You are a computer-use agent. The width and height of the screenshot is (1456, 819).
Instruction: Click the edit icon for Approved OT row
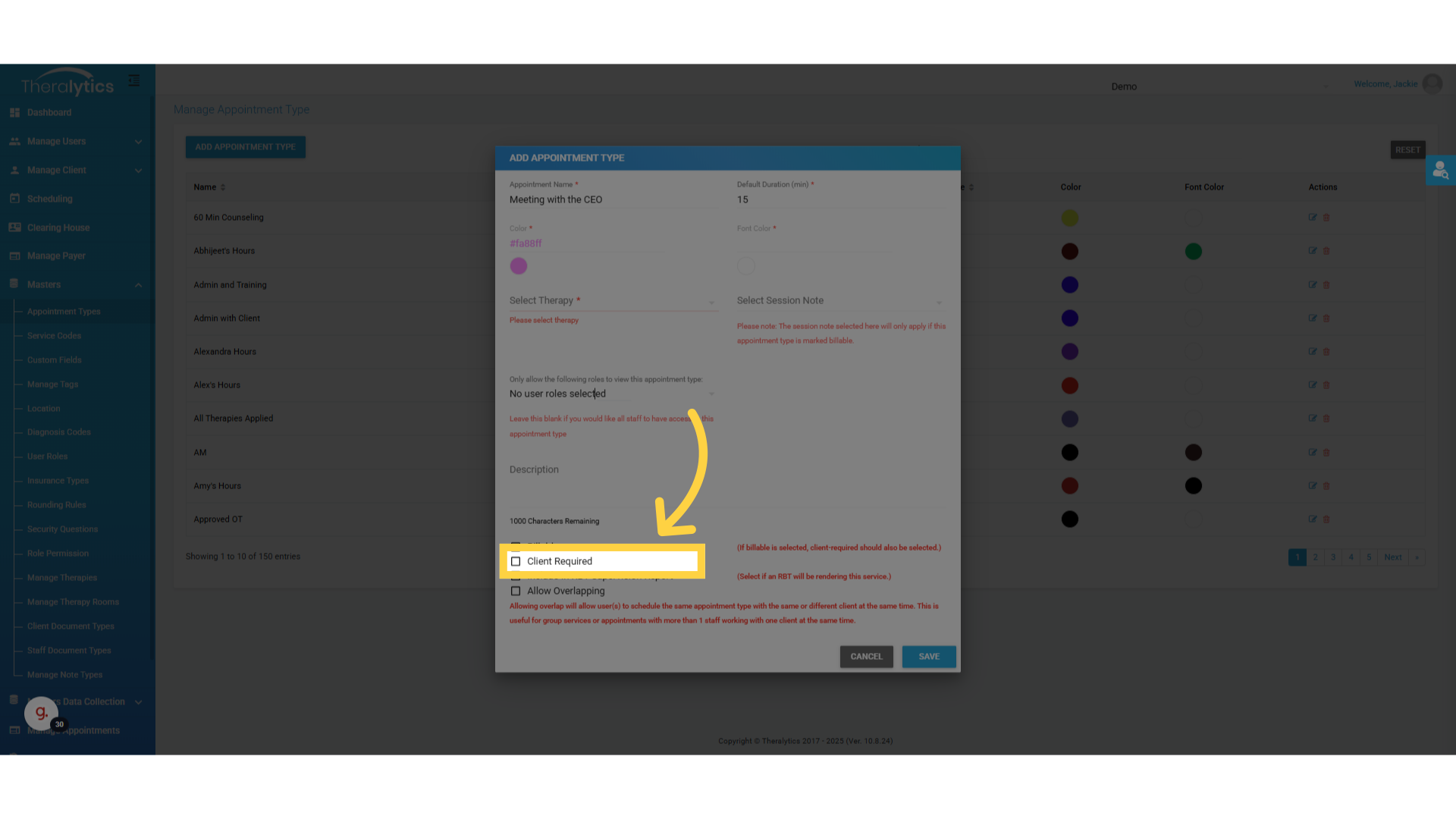click(1312, 519)
